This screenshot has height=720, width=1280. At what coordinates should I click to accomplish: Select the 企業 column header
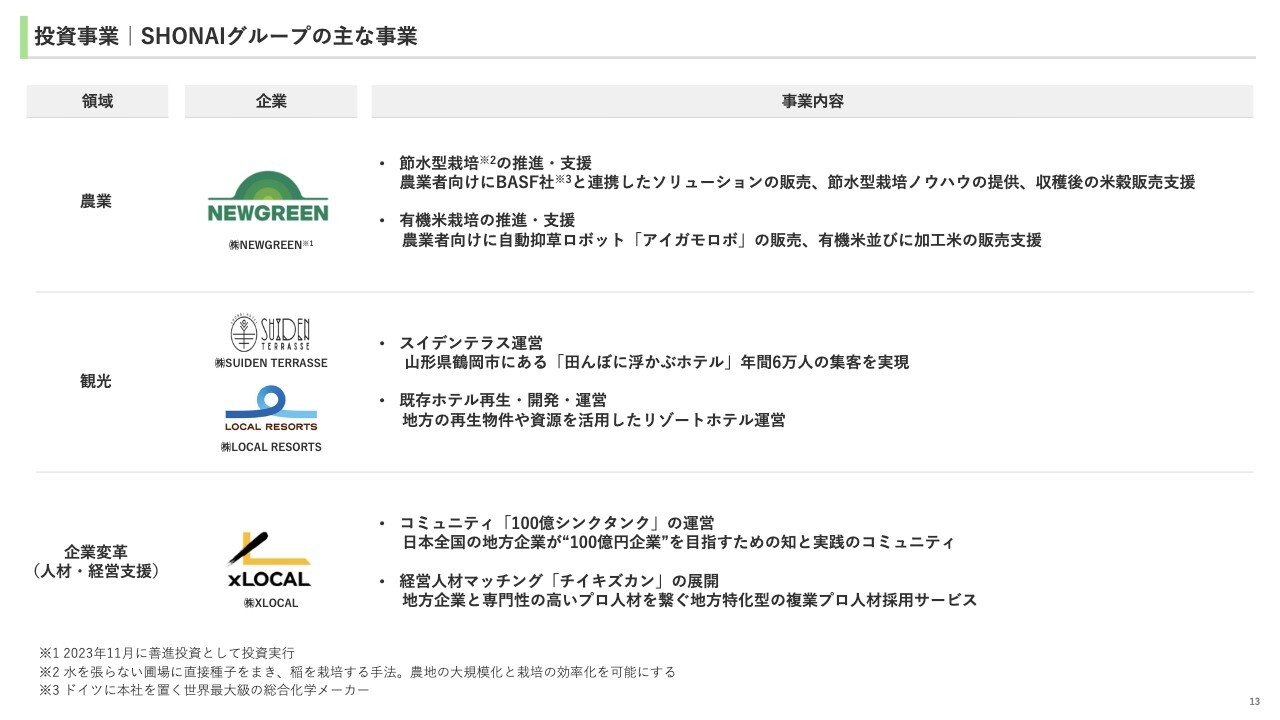click(271, 101)
